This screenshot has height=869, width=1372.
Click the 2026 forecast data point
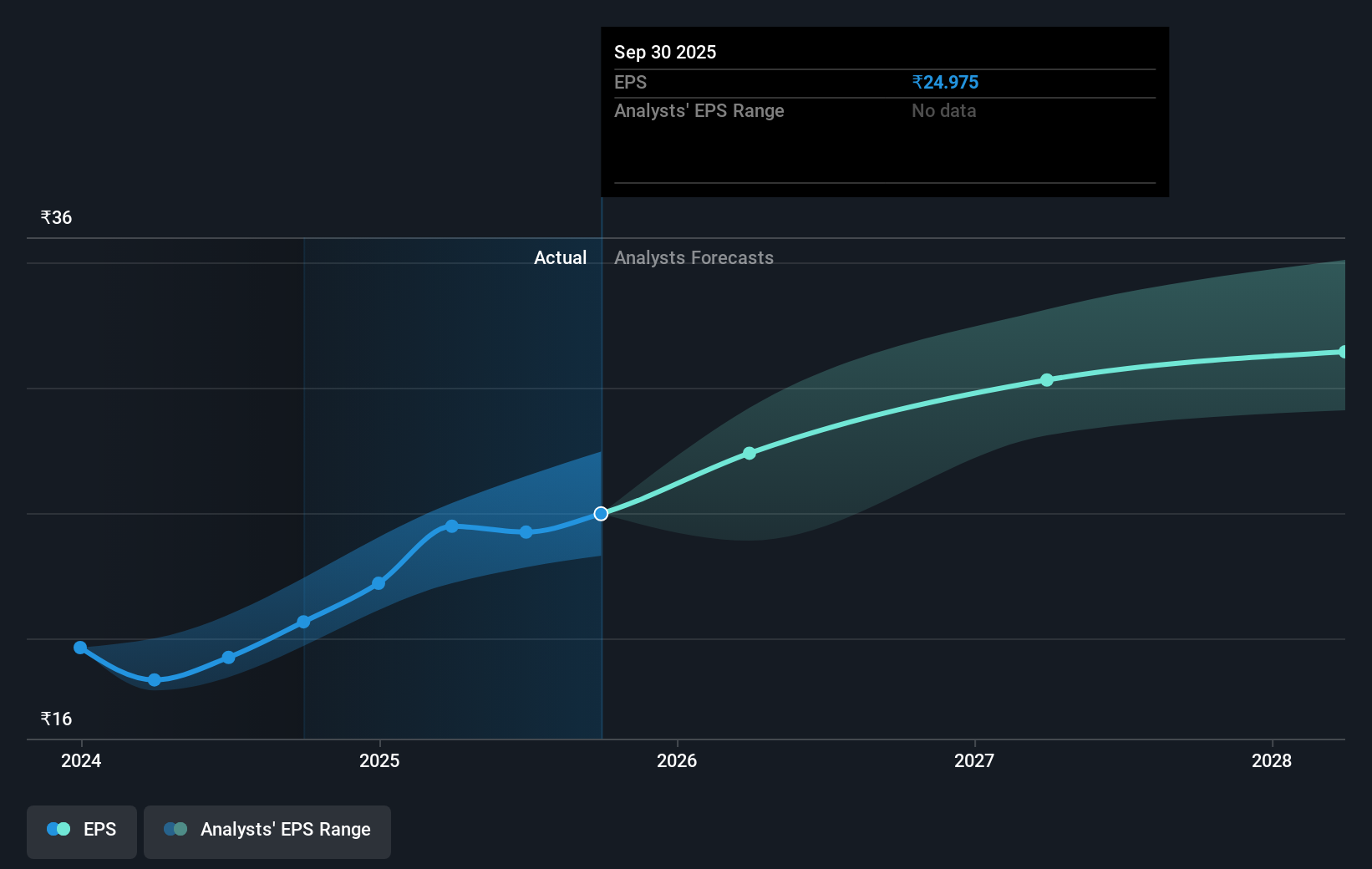(x=750, y=453)
